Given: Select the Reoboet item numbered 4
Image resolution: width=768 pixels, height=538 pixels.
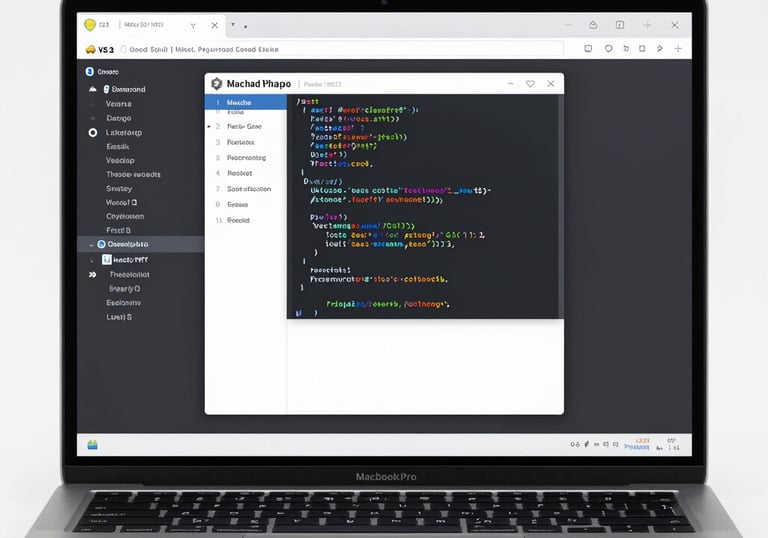Looking at the screenshot, I should 245,173.
